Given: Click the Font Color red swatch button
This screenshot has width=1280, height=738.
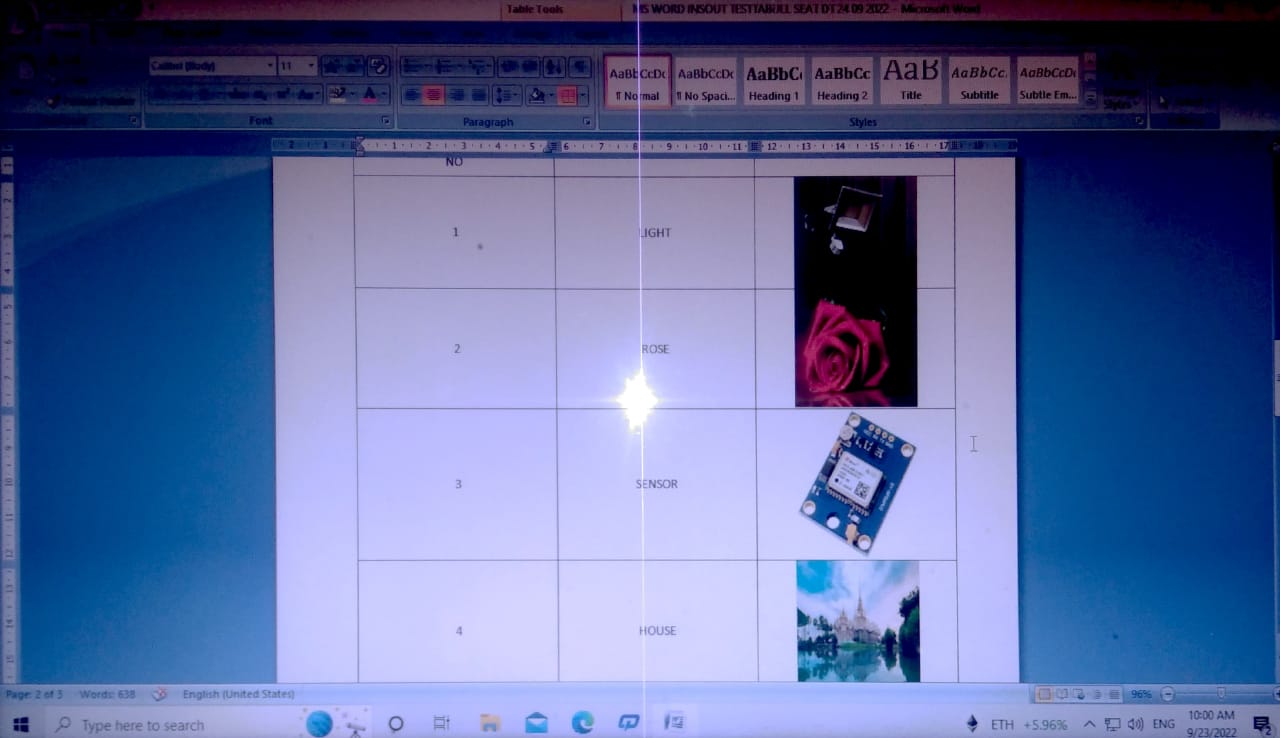Looking at the screenshot, I should pyautogui.click(x=370, y=96).
